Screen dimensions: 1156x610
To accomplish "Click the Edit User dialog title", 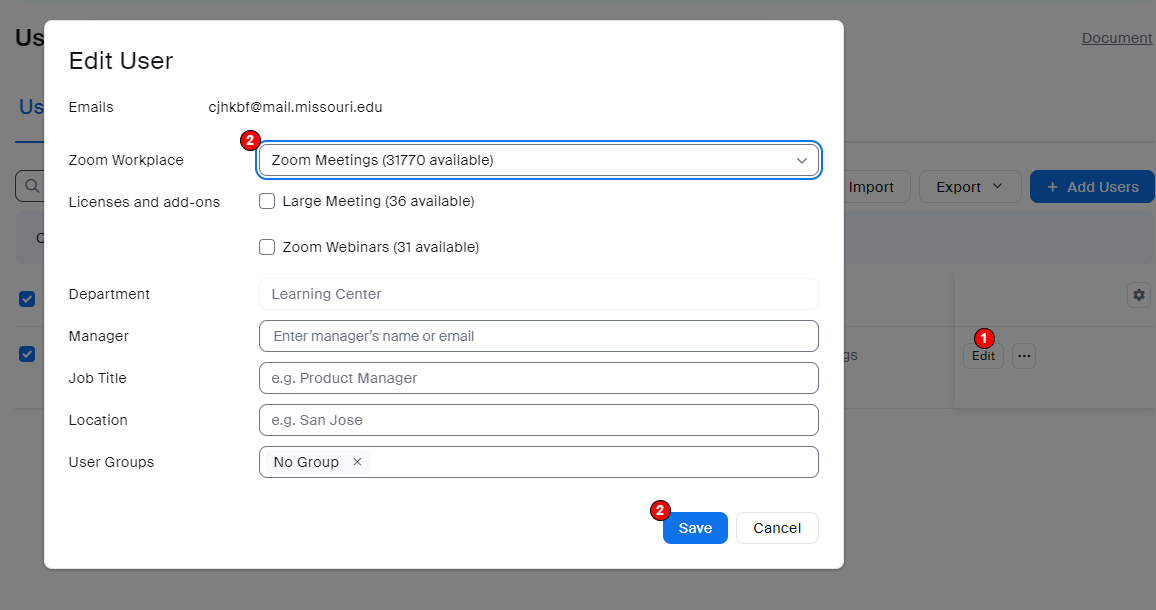I will pos(121,60).
